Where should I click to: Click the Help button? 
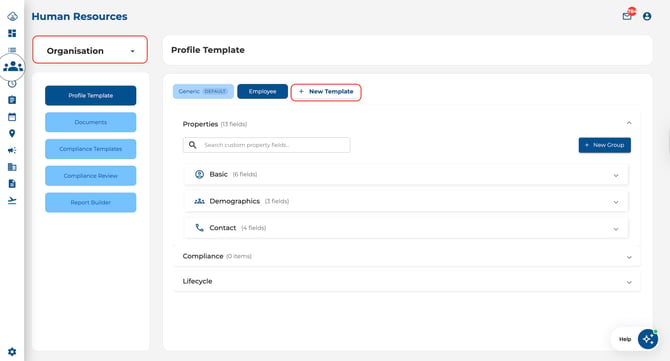pos(625,339)
